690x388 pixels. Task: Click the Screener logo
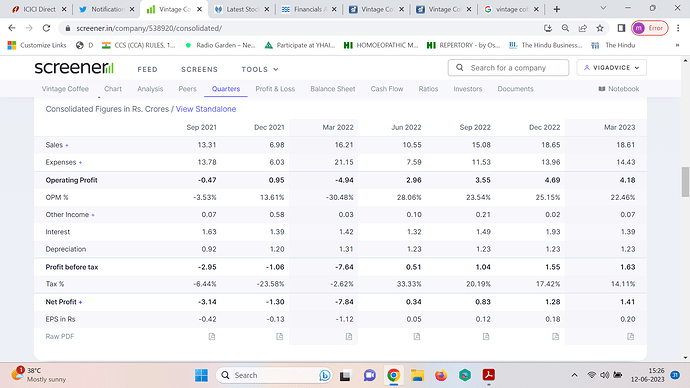pos(74,68)
